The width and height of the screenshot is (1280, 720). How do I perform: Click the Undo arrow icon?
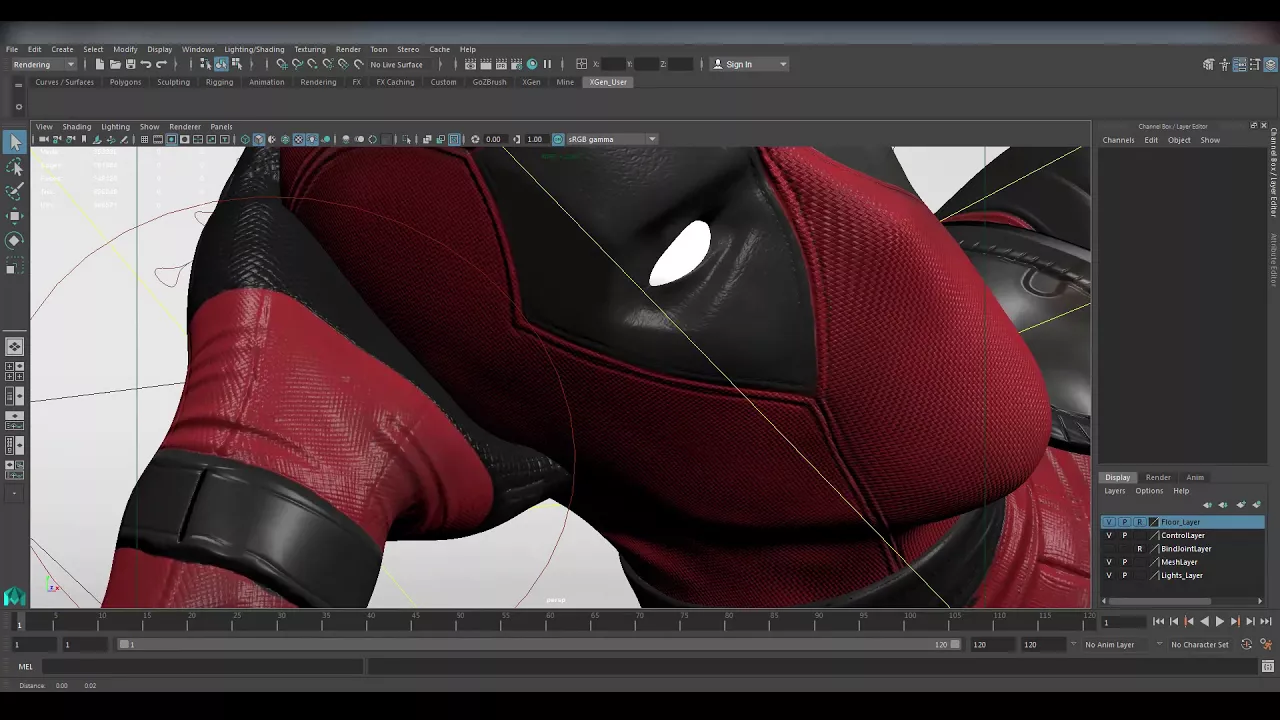click(146, 64)
